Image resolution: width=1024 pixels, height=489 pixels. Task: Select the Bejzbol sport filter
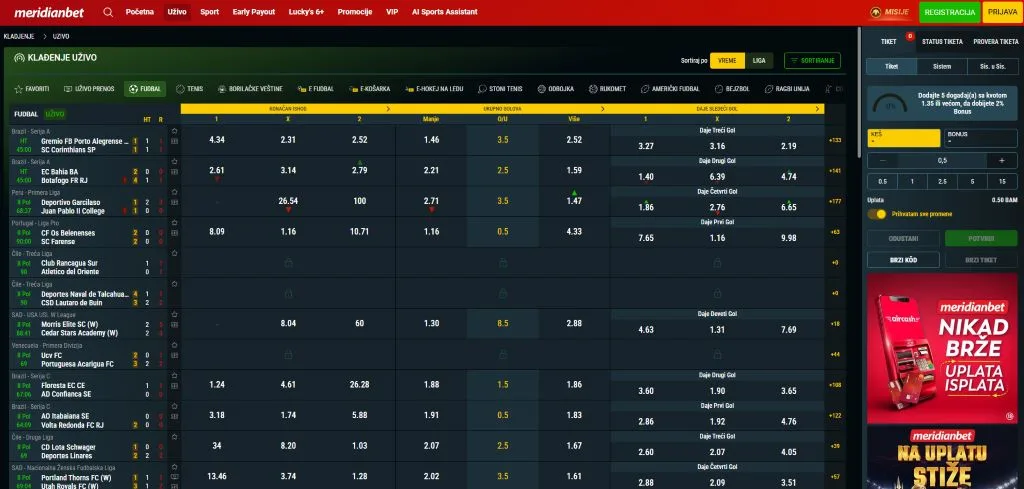(733, 89)
